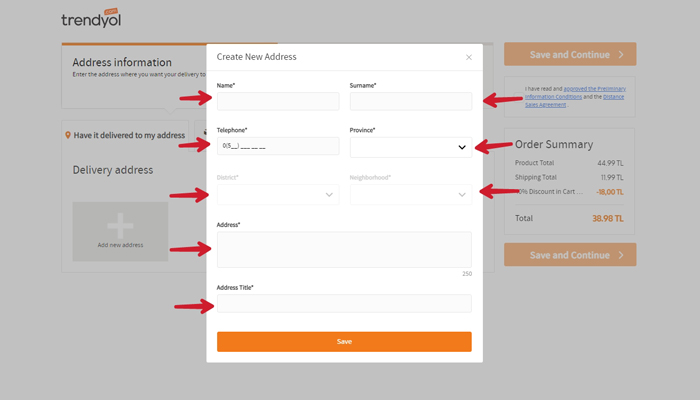Click into the Surname field
The width and height of the screenshot is (700, 400).
410,101
